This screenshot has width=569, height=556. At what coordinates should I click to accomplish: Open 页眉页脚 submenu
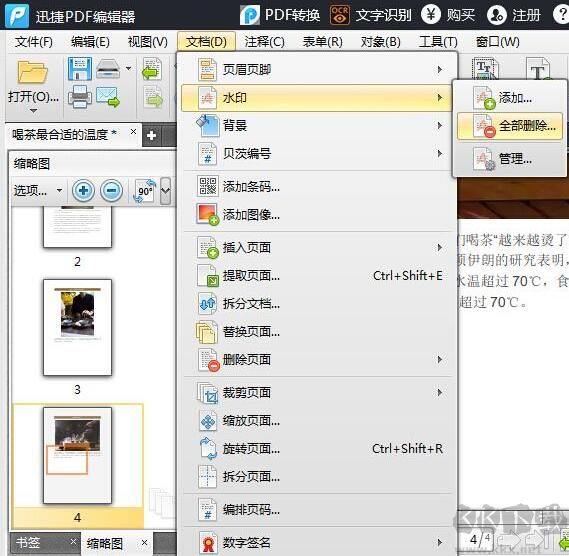pyautogui.click(x=315, y=69)
